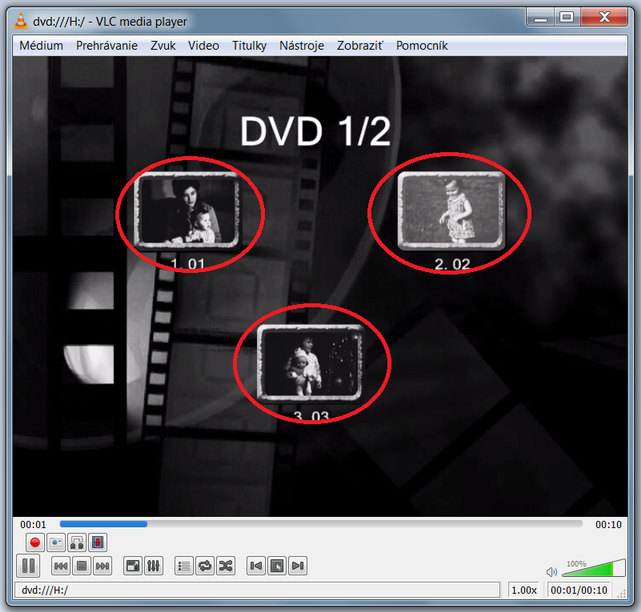This screenshot has height=612, width=641.
Task: Click the dvd:///H:/ status bar text
Action: click(x=45, y=590)
